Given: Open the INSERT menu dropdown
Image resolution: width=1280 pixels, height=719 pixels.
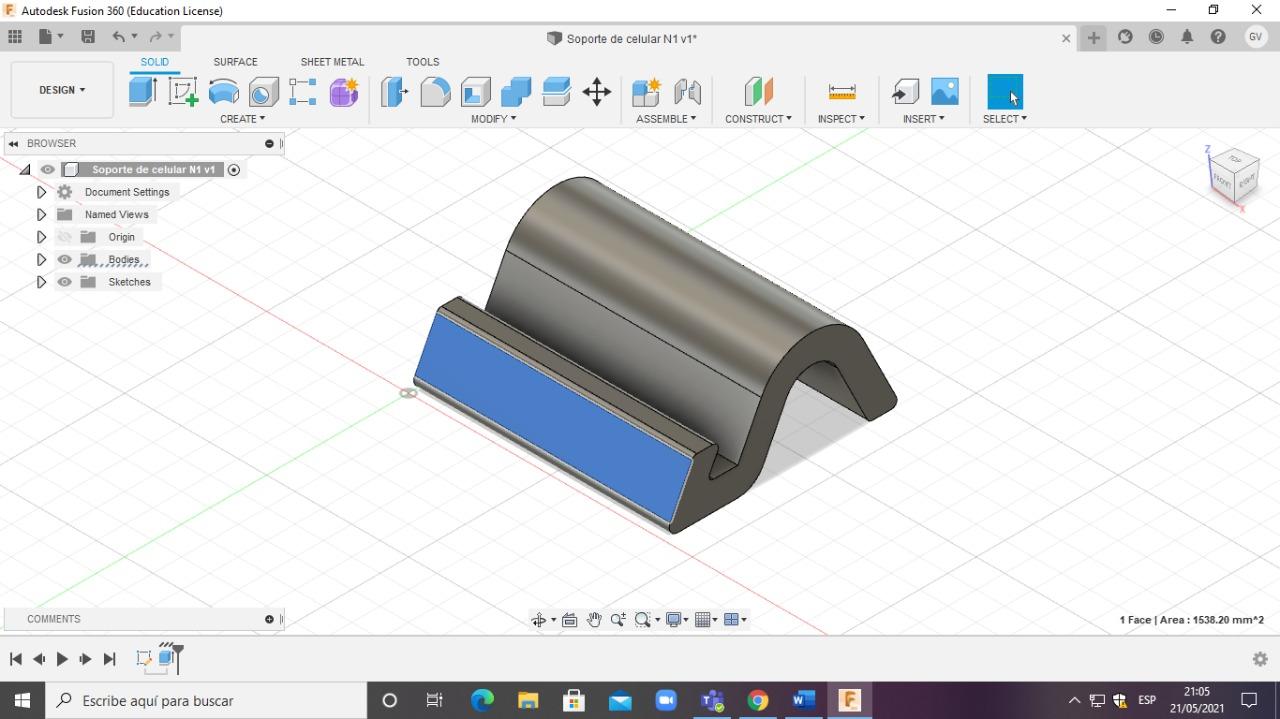Looking at the screenshot, I should [x=923, y=119].
